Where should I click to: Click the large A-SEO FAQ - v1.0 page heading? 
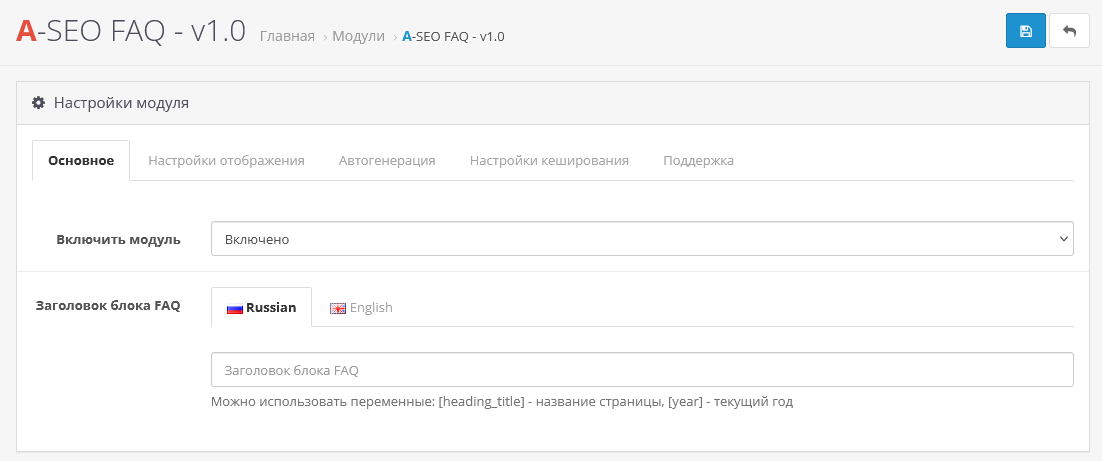pos(130,31)
